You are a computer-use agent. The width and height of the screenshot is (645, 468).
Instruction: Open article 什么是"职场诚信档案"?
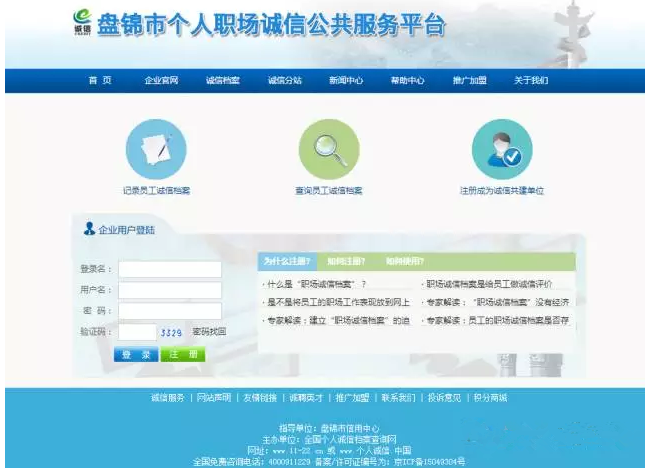tap(315, 285)
